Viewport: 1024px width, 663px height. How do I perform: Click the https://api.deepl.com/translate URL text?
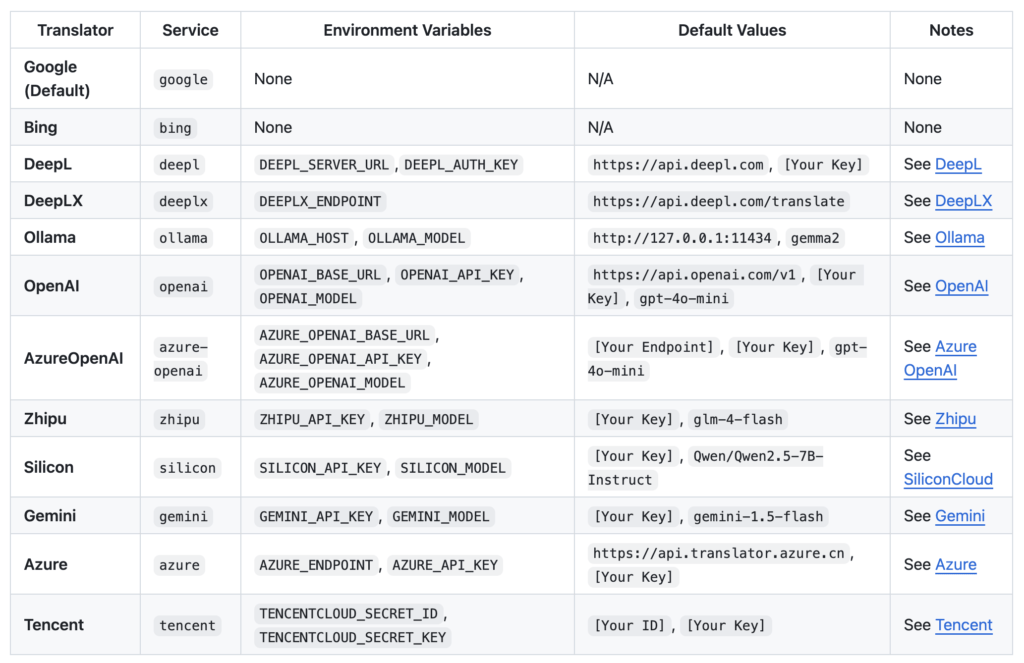point(719,201)
